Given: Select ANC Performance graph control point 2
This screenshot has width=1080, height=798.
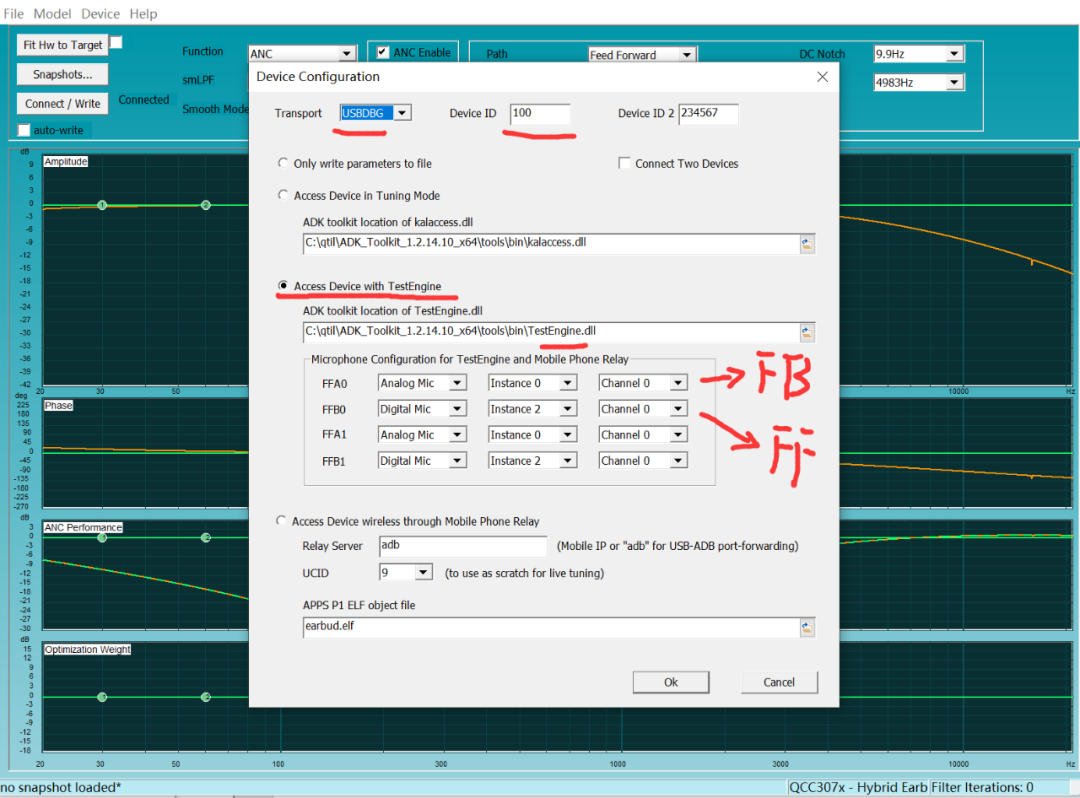Looking at the screenshot, I should tap(205, 537).
